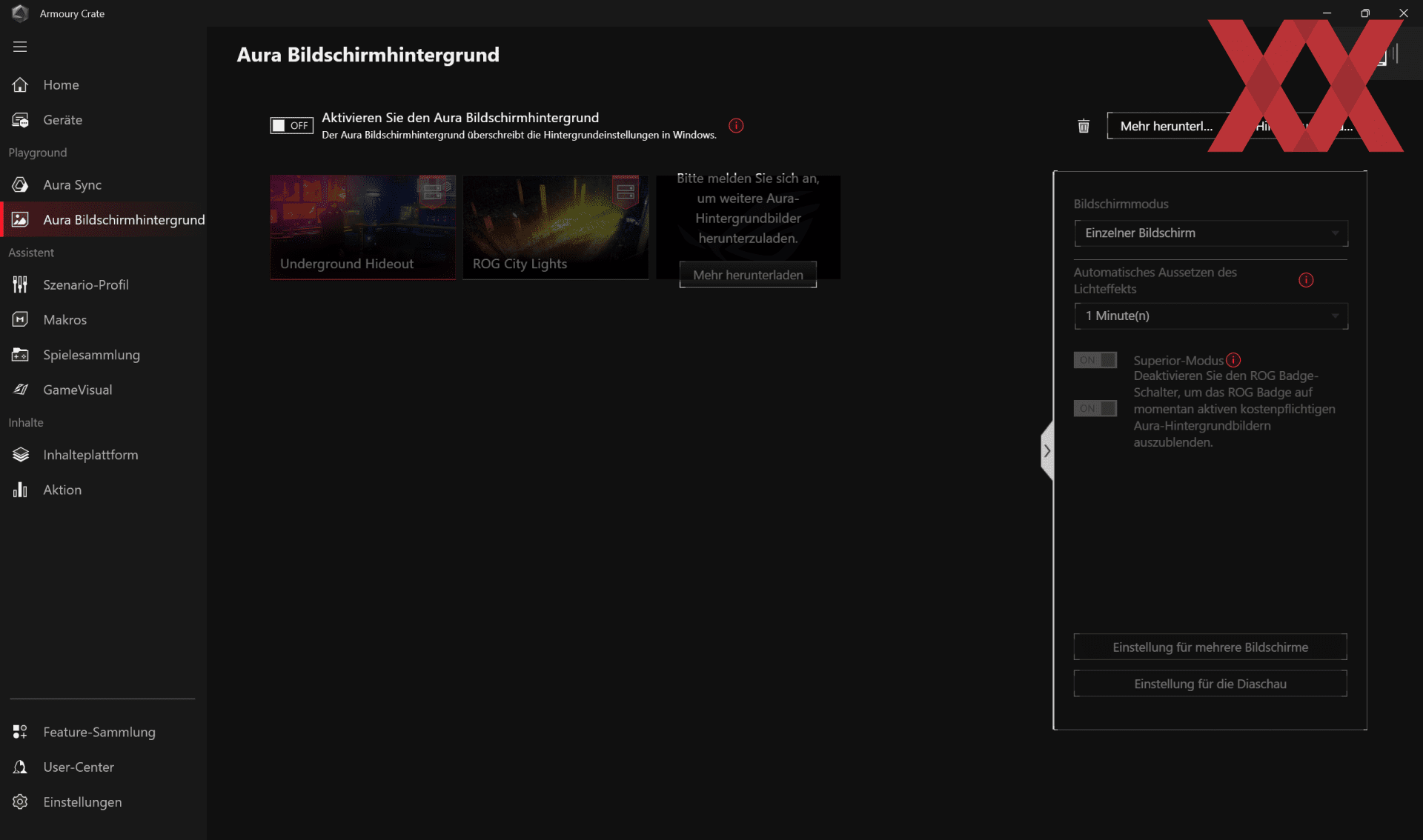Click badge icon on ROG City Lights thumbnail

(x=626, y=191)
